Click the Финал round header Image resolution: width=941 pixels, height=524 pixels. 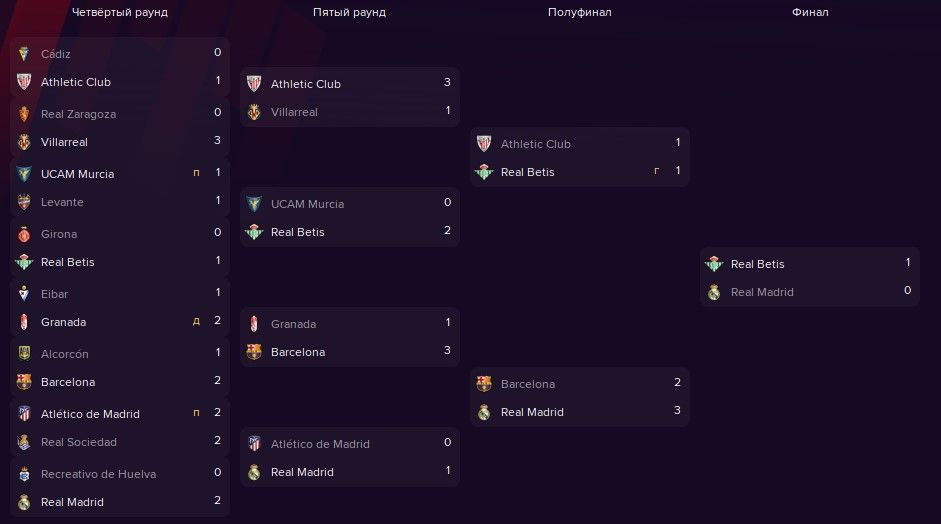pyautogui.click(x=810, y=12)
